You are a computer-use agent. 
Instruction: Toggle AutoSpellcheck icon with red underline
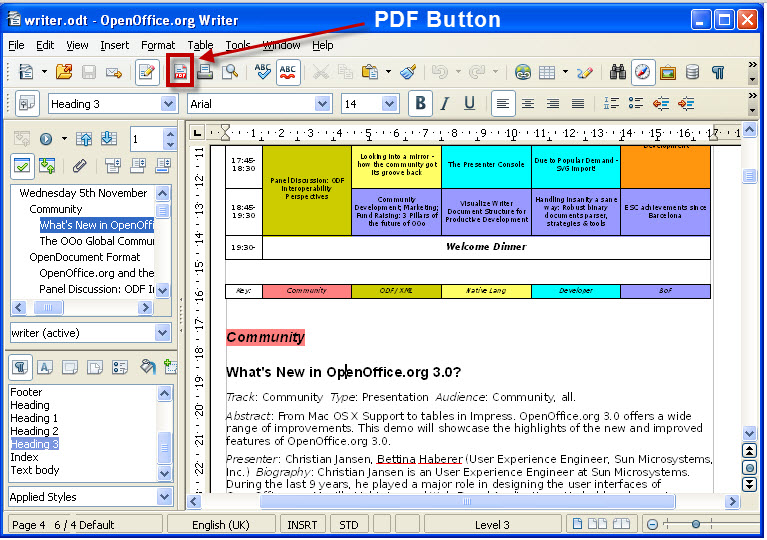[x=288, y=72]
